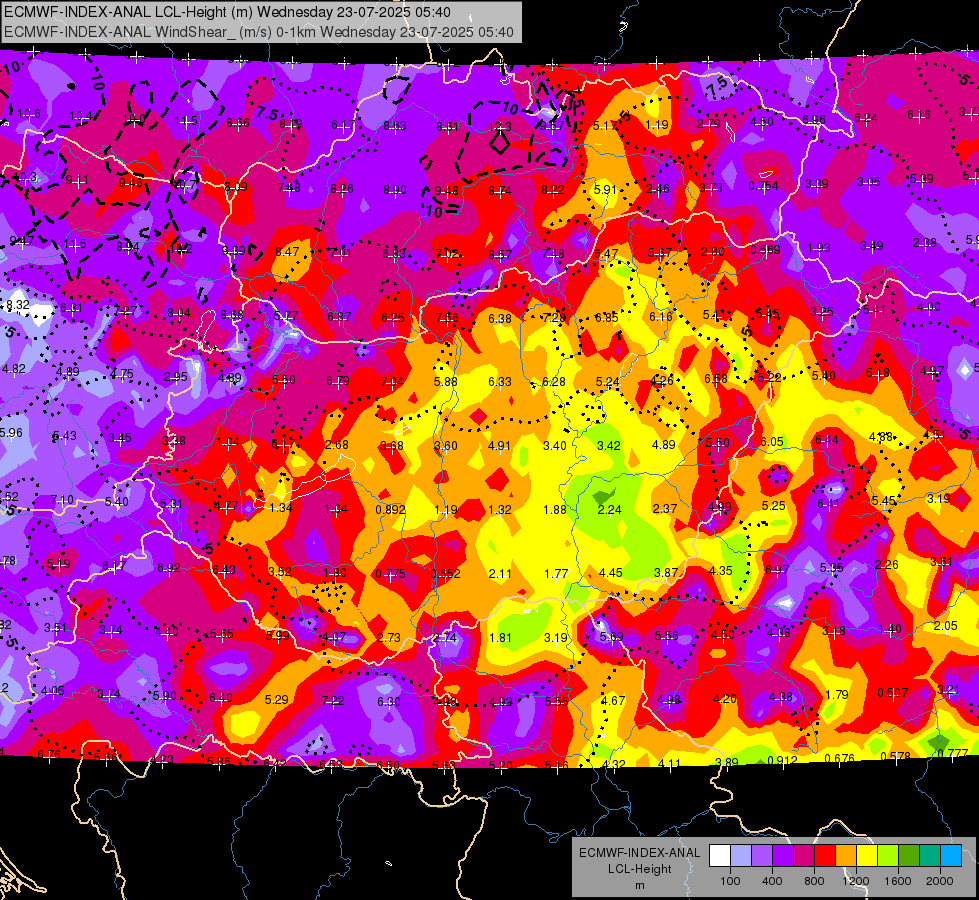979x900 pixels.
Task: Click the wind shear value '0.912'
Action: tap(782, 760)
